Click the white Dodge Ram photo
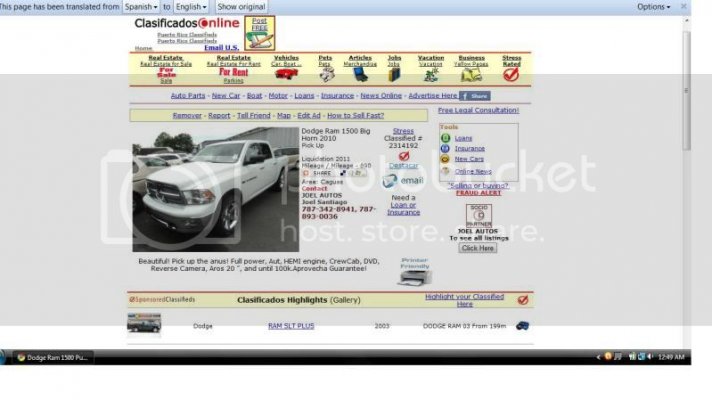The image size is (712, 400). point(216,189)
